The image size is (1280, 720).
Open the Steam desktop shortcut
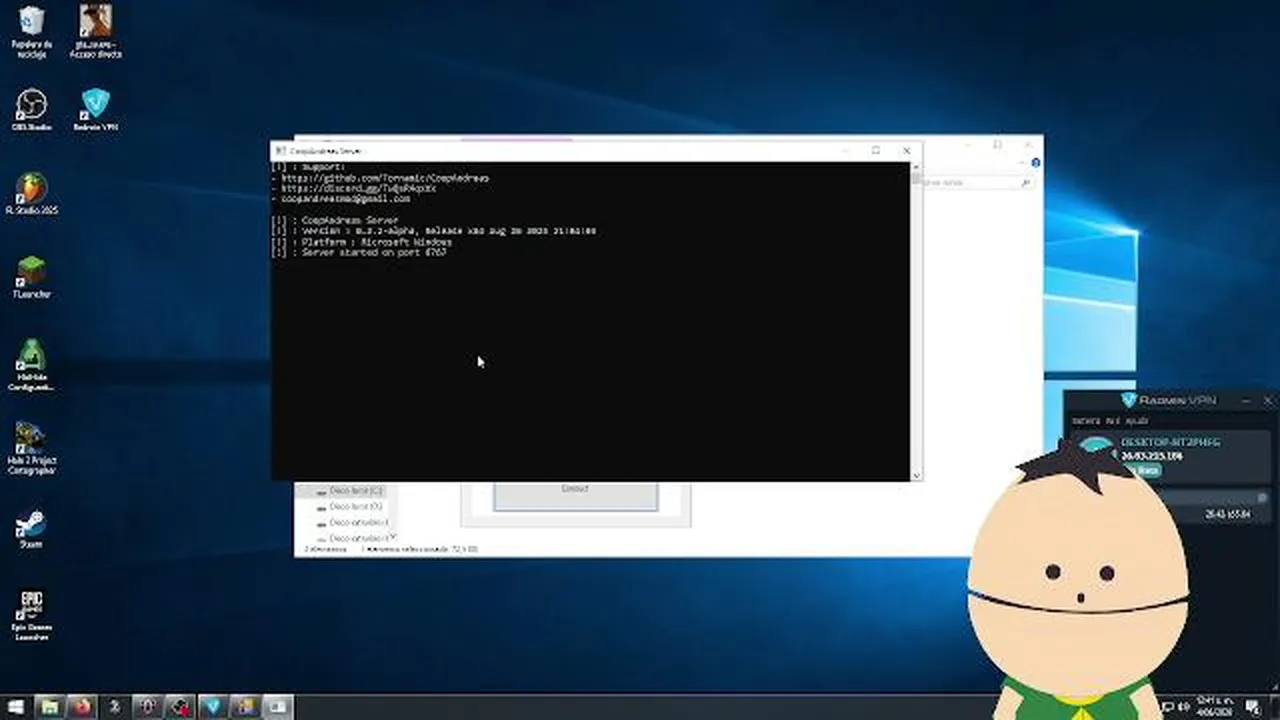pyautogui.click(x=32, y=528)
